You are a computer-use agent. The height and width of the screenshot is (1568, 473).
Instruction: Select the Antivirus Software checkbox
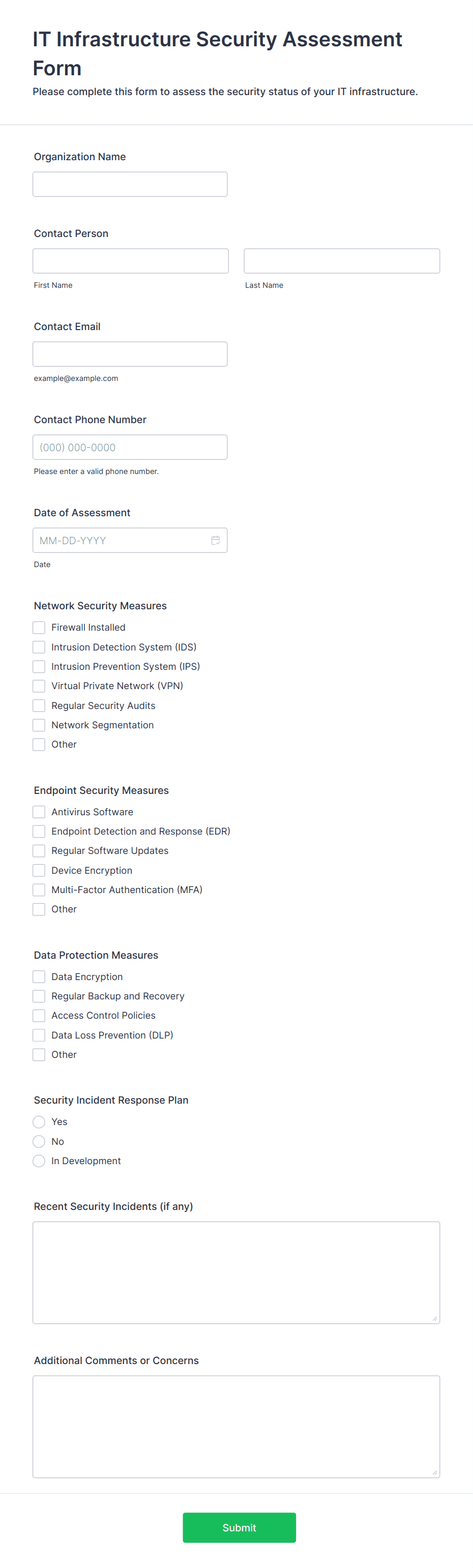[x=39, y=811]
